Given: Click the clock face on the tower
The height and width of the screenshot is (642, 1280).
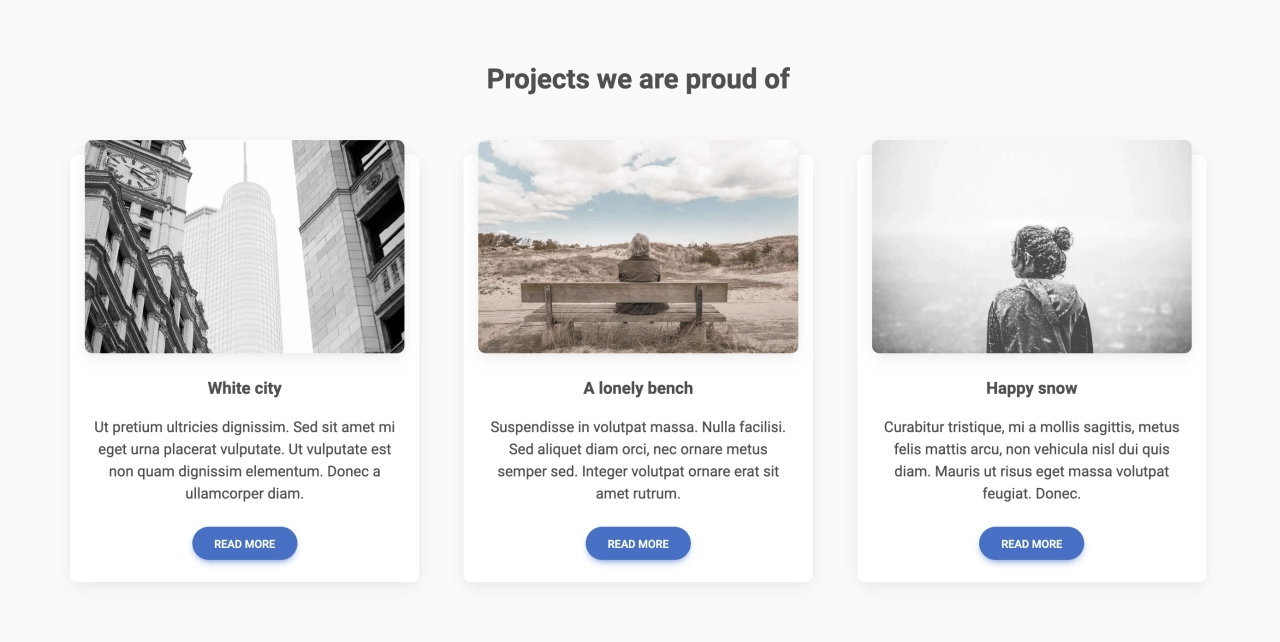Looking at the screenshot, I should coord(131,172).
